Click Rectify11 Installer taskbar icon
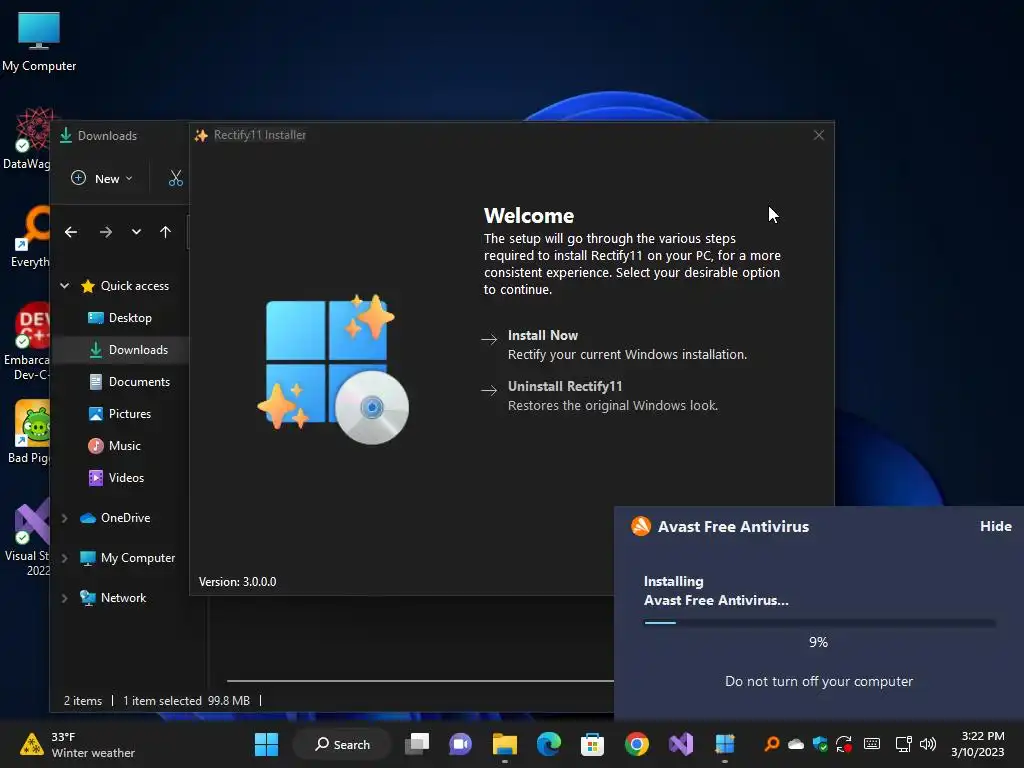 click(725, 744)
